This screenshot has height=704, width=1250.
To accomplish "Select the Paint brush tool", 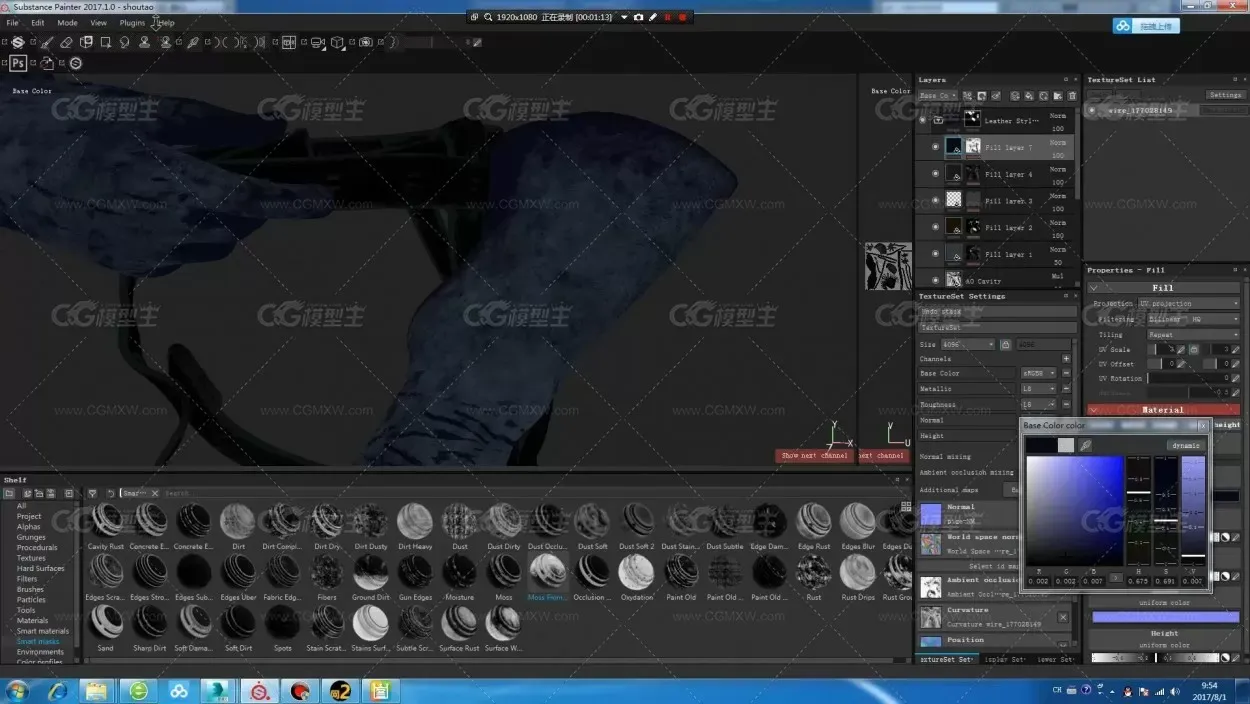I will 46,43.
